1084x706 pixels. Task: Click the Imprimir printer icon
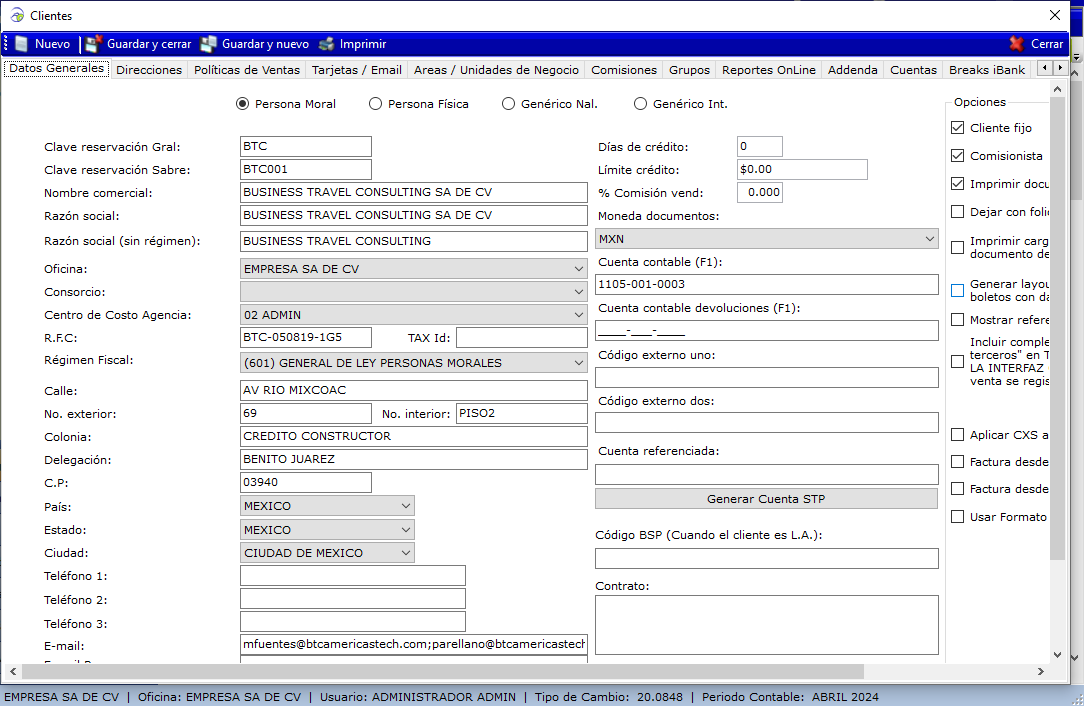[x=326, y=44]
